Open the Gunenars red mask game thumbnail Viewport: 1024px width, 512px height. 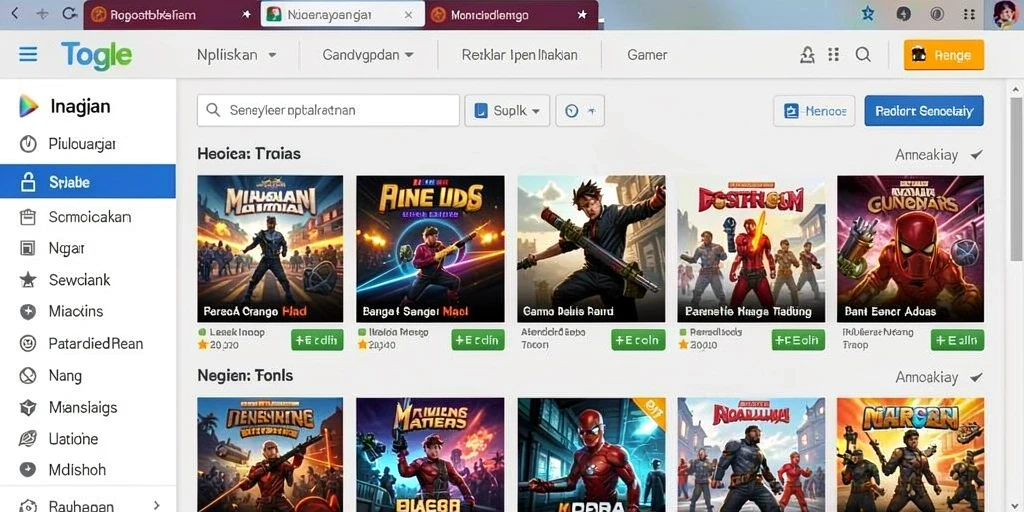click(910, 249)
